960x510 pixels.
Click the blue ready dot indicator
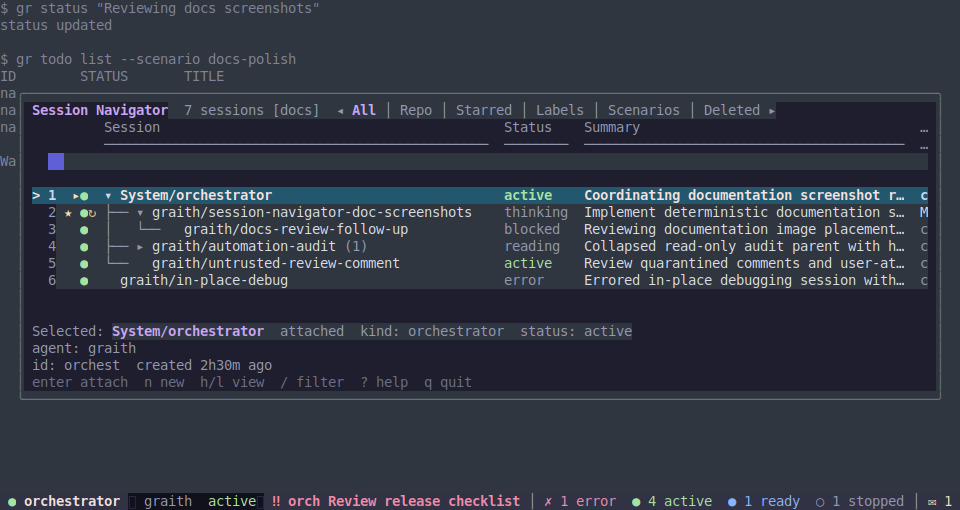732,502
